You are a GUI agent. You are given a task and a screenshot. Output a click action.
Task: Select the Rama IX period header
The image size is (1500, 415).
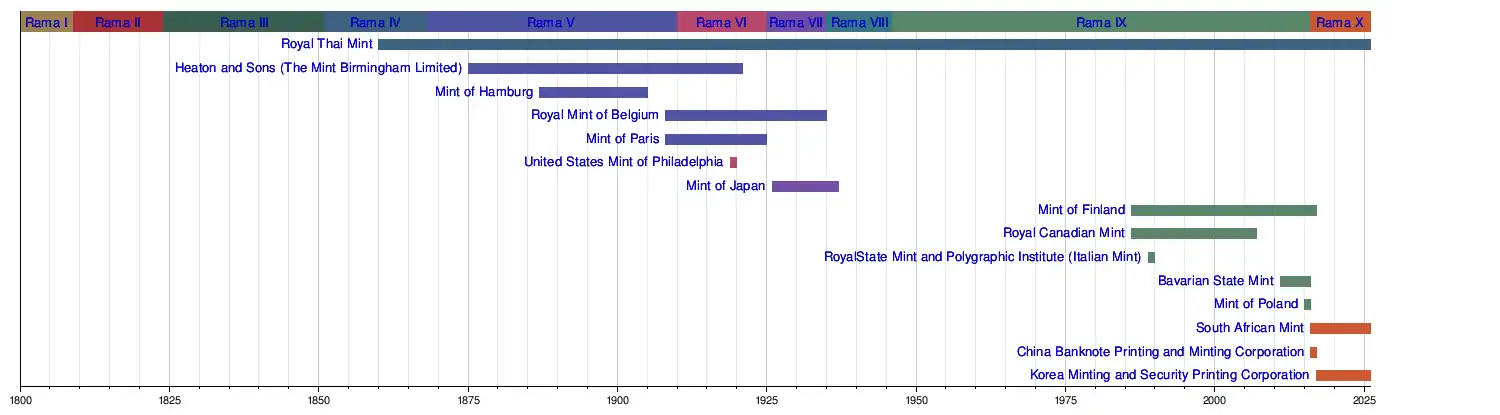(1101, 22)
